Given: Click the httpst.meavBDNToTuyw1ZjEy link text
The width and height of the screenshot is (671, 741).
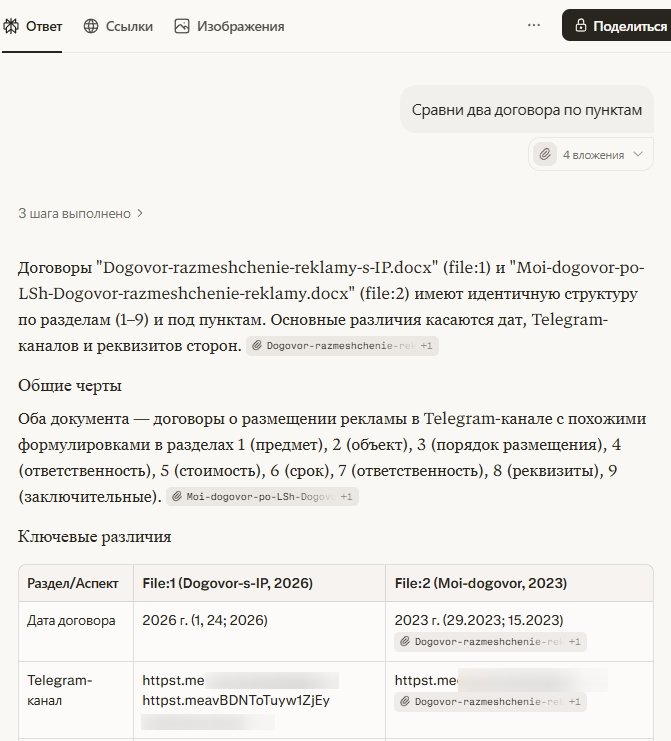Looking at the screenshot, I should [236, 700].
